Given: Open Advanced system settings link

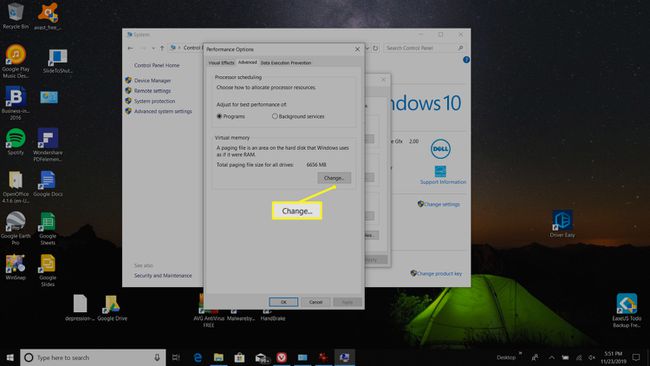Looking at the screenshot, I should coord(162,111).
